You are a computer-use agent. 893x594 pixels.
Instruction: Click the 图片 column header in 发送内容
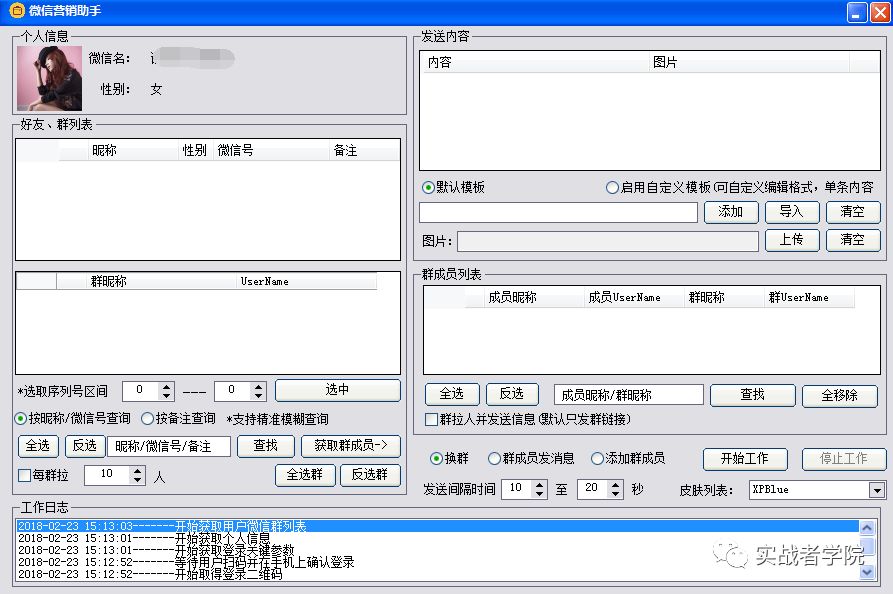click(749, 62)
